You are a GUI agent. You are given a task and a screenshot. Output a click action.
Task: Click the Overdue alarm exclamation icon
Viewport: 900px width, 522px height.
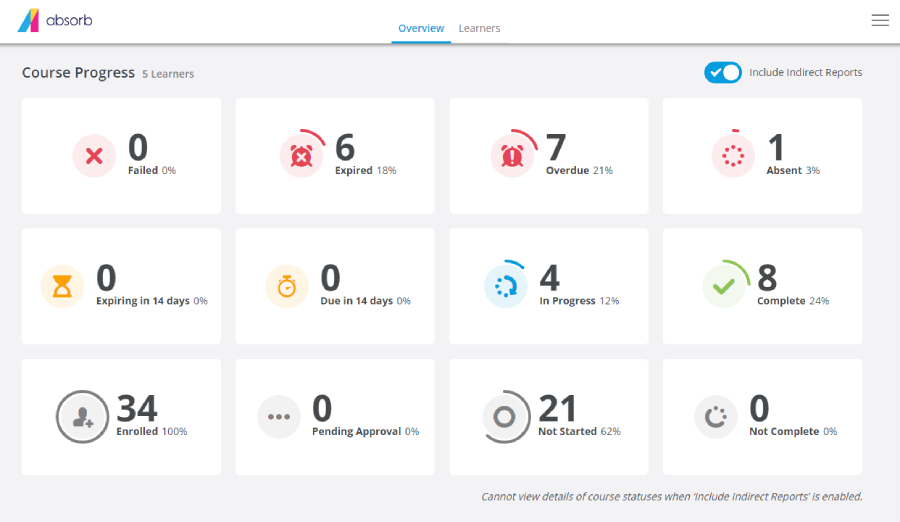coord(513,156)
